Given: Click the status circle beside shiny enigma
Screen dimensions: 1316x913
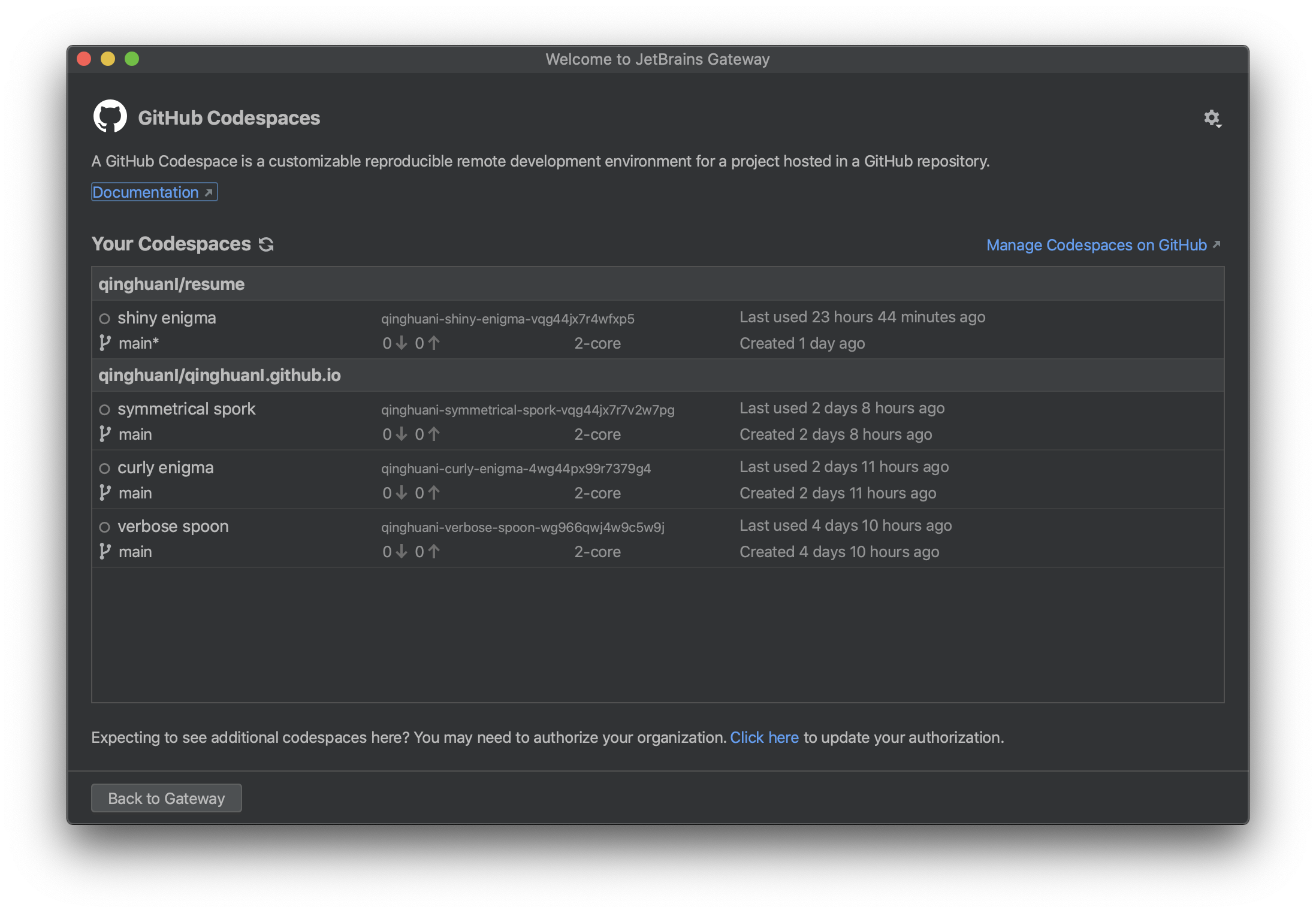Looking at the screenshot, I should (105, 318).
